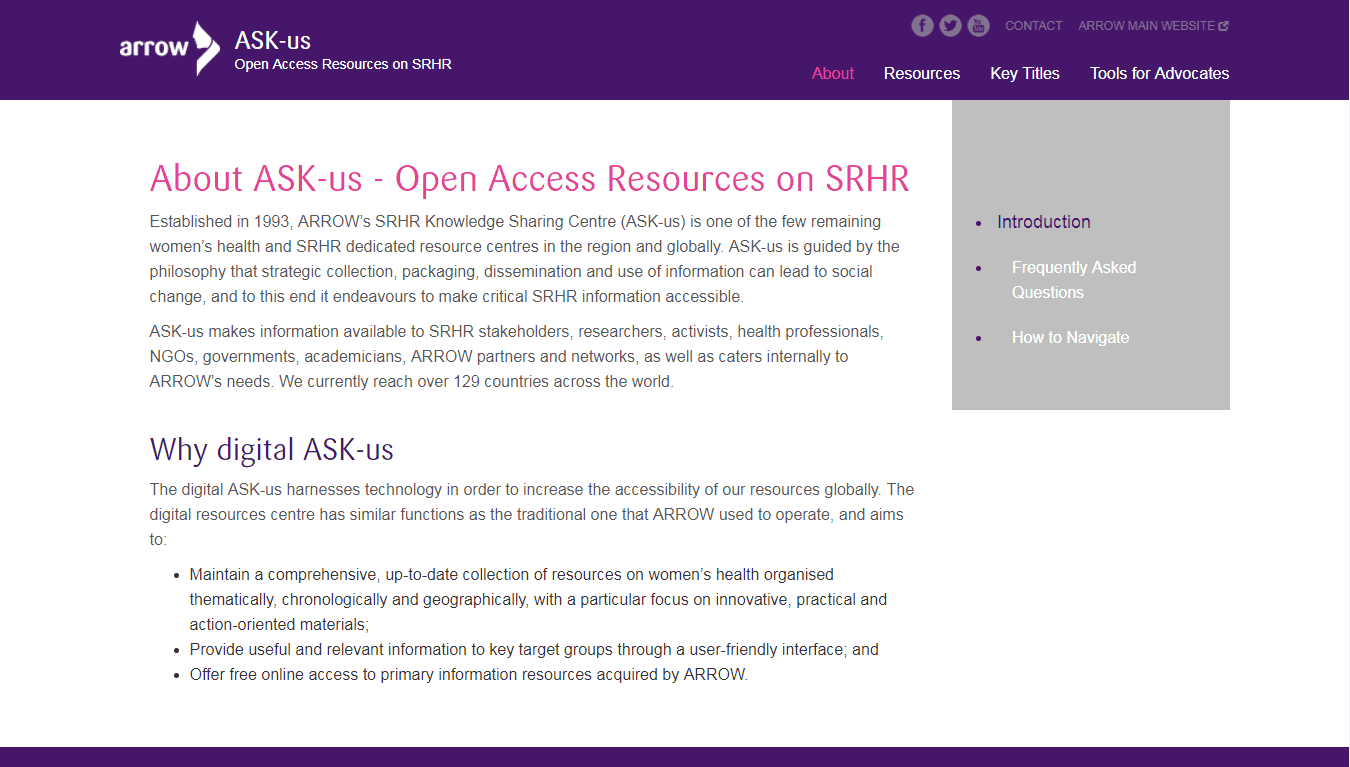The image size is (1350, 767).
Task: Click the Offer free online access bullet
Action: 468,674
